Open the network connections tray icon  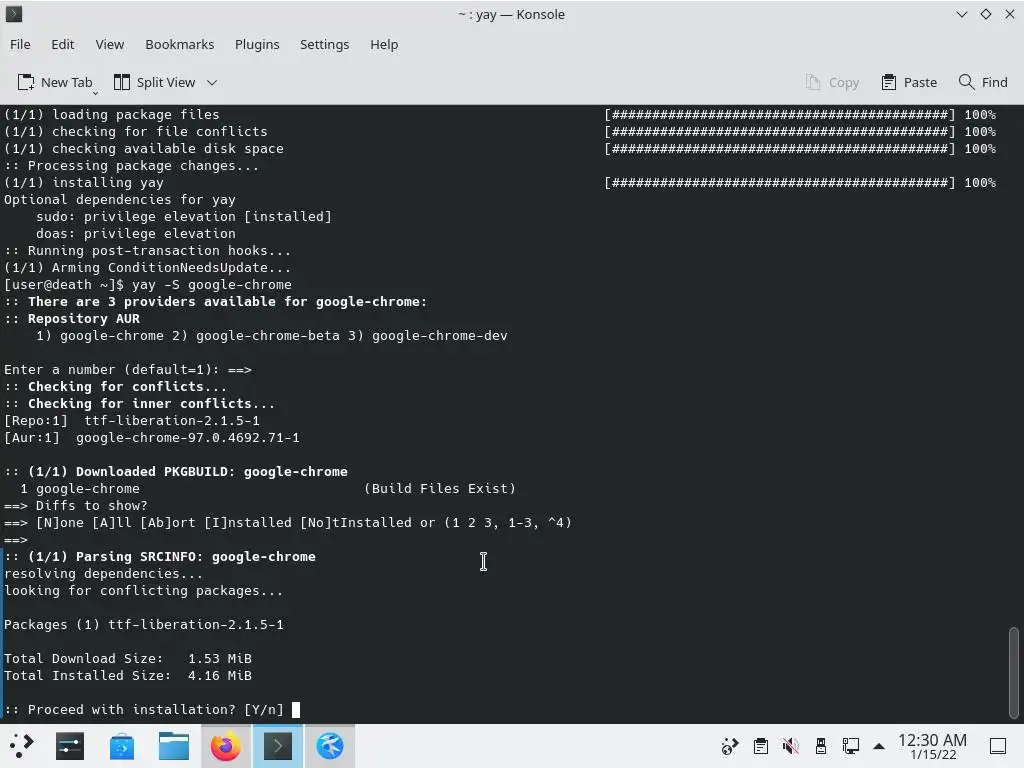[851, 746]
